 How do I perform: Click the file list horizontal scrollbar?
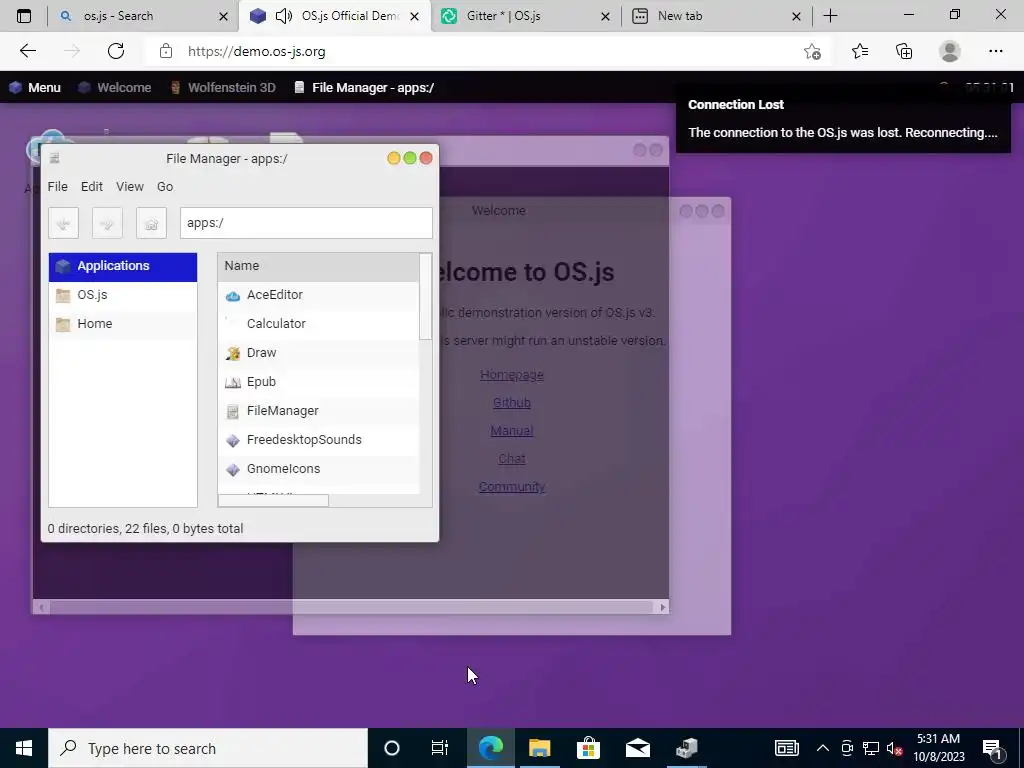[274, 500]
